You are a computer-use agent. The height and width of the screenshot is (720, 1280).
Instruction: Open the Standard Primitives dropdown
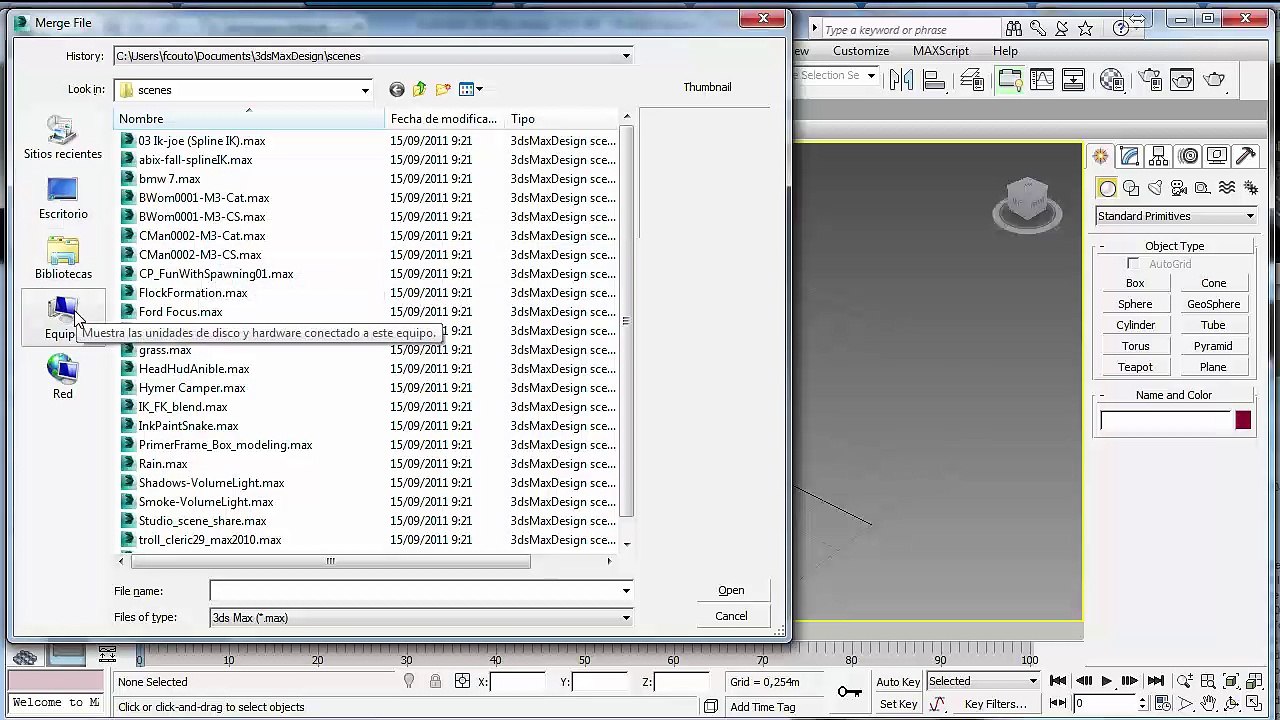(1175, 216)
